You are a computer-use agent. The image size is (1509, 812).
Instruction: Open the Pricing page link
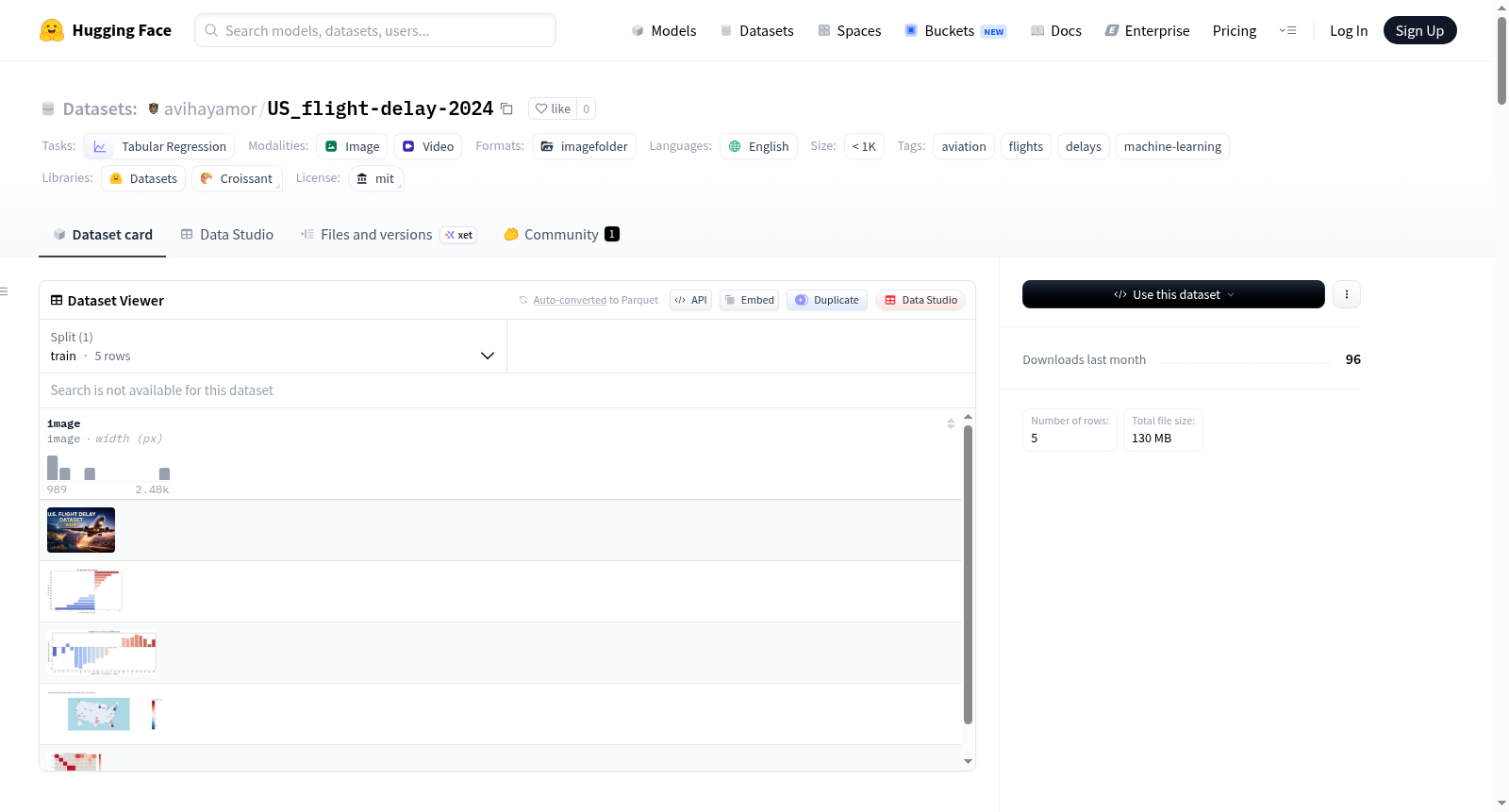(x=1235, y=30)
